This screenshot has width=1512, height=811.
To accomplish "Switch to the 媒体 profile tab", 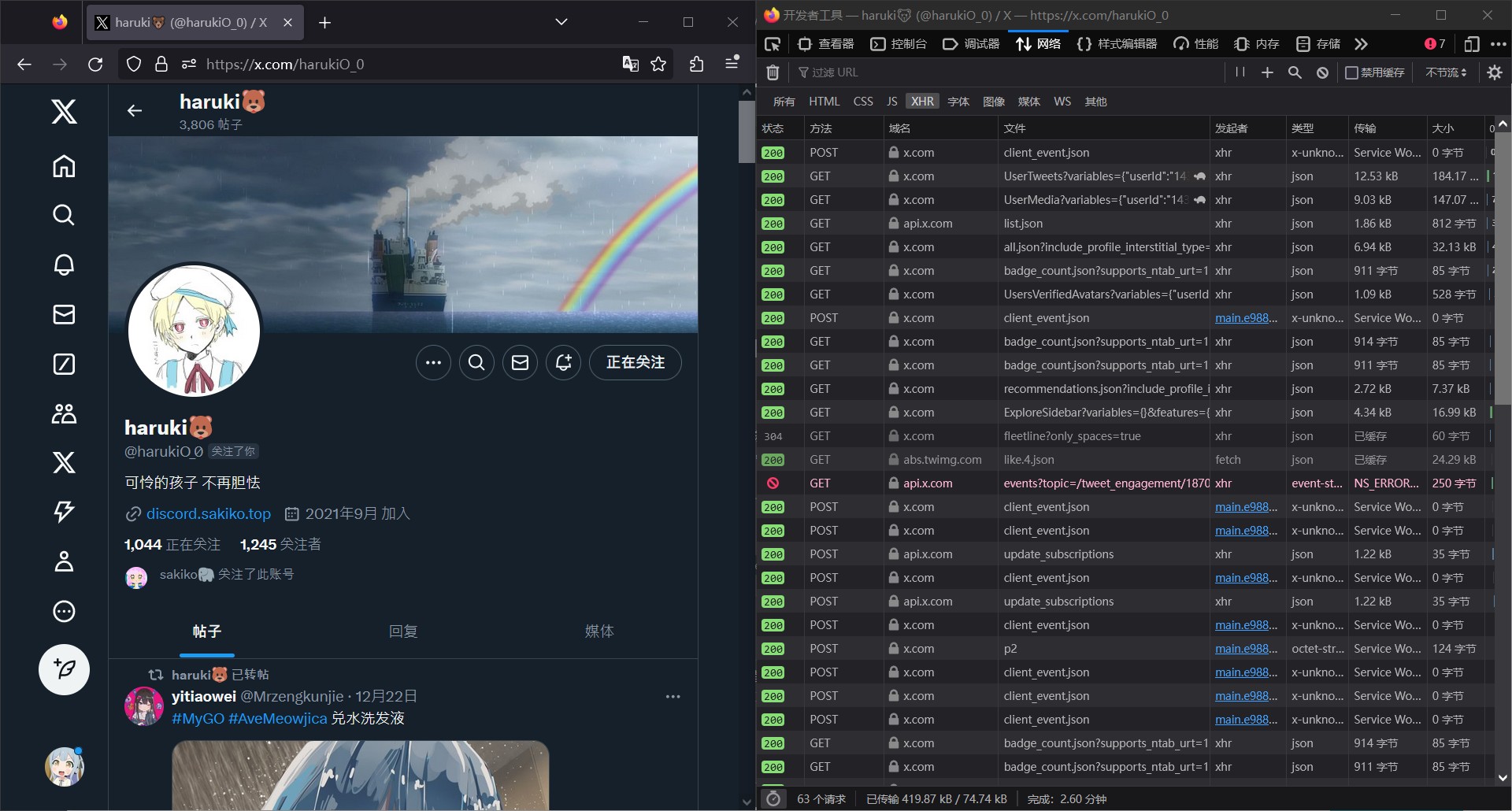I will pyautogui.click(x=598, y=631).
